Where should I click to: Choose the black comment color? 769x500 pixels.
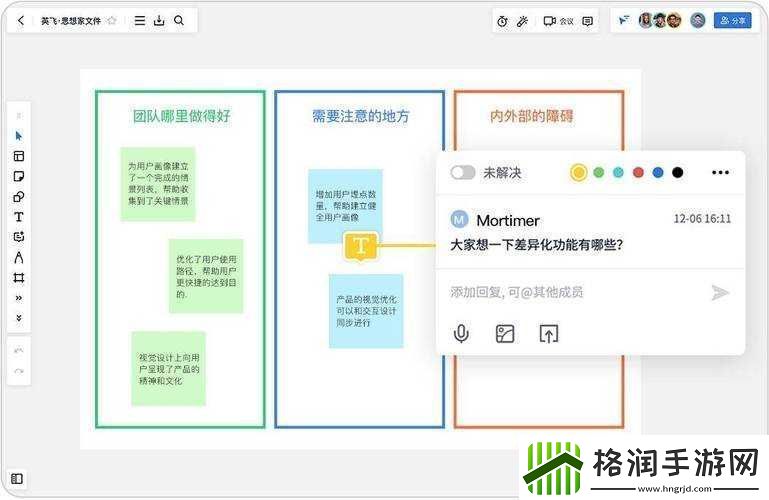pos(677,173)
